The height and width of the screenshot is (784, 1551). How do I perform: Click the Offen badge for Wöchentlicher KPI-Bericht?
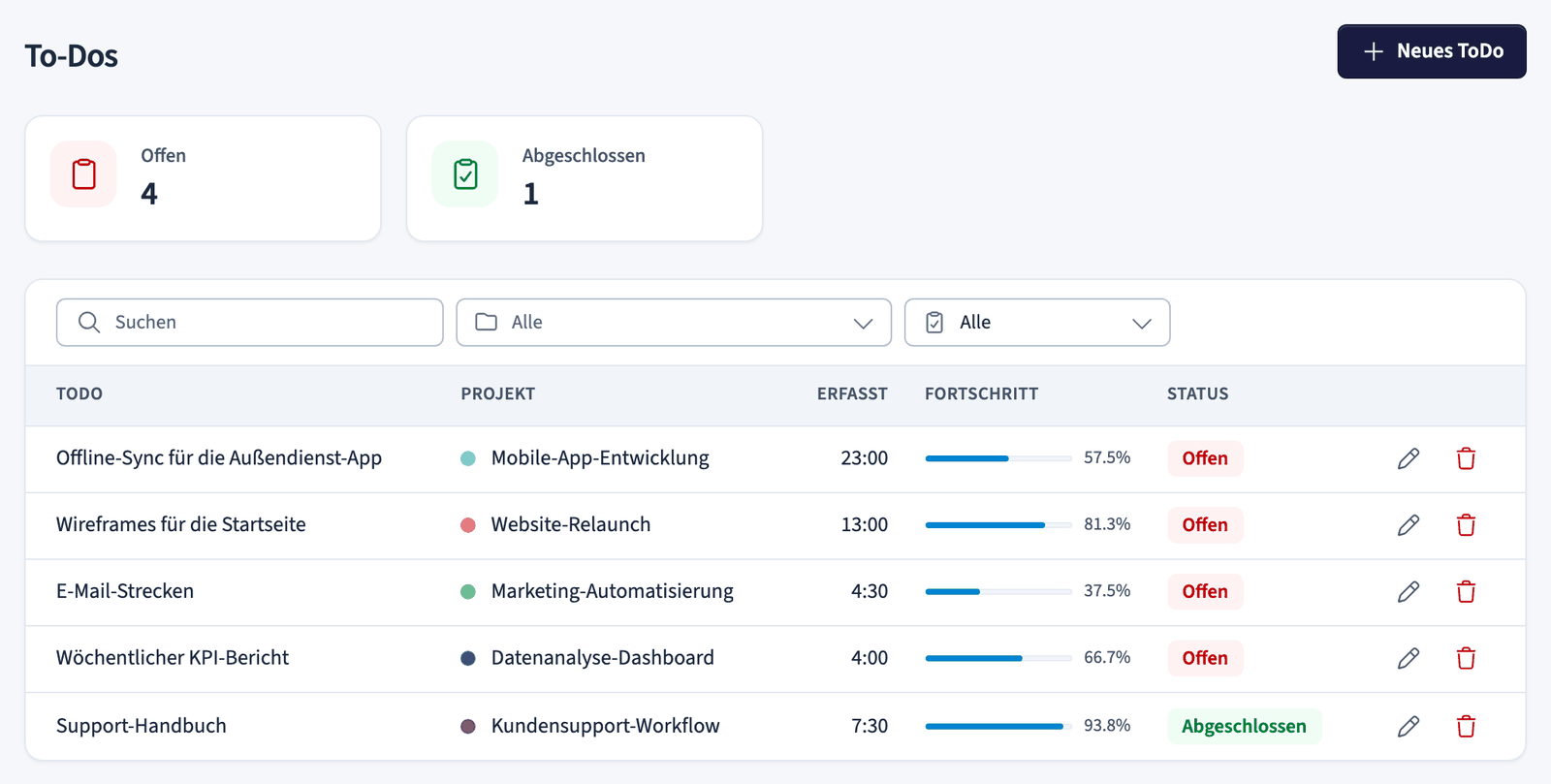(1205, 659)
